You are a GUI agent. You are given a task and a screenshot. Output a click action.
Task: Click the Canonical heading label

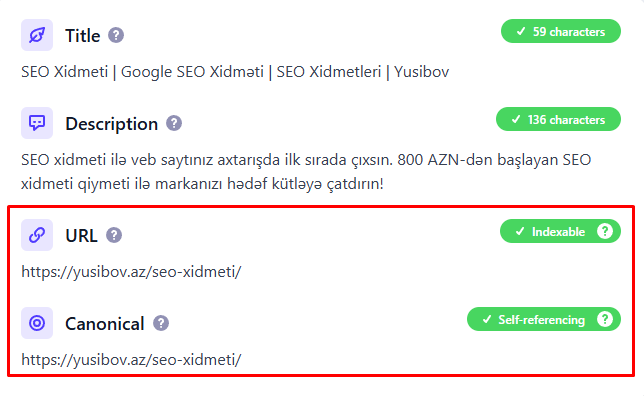(x=105, y=324)
